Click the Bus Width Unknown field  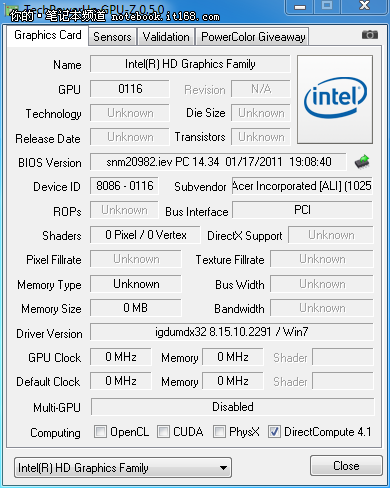click(x=322, y=284)
